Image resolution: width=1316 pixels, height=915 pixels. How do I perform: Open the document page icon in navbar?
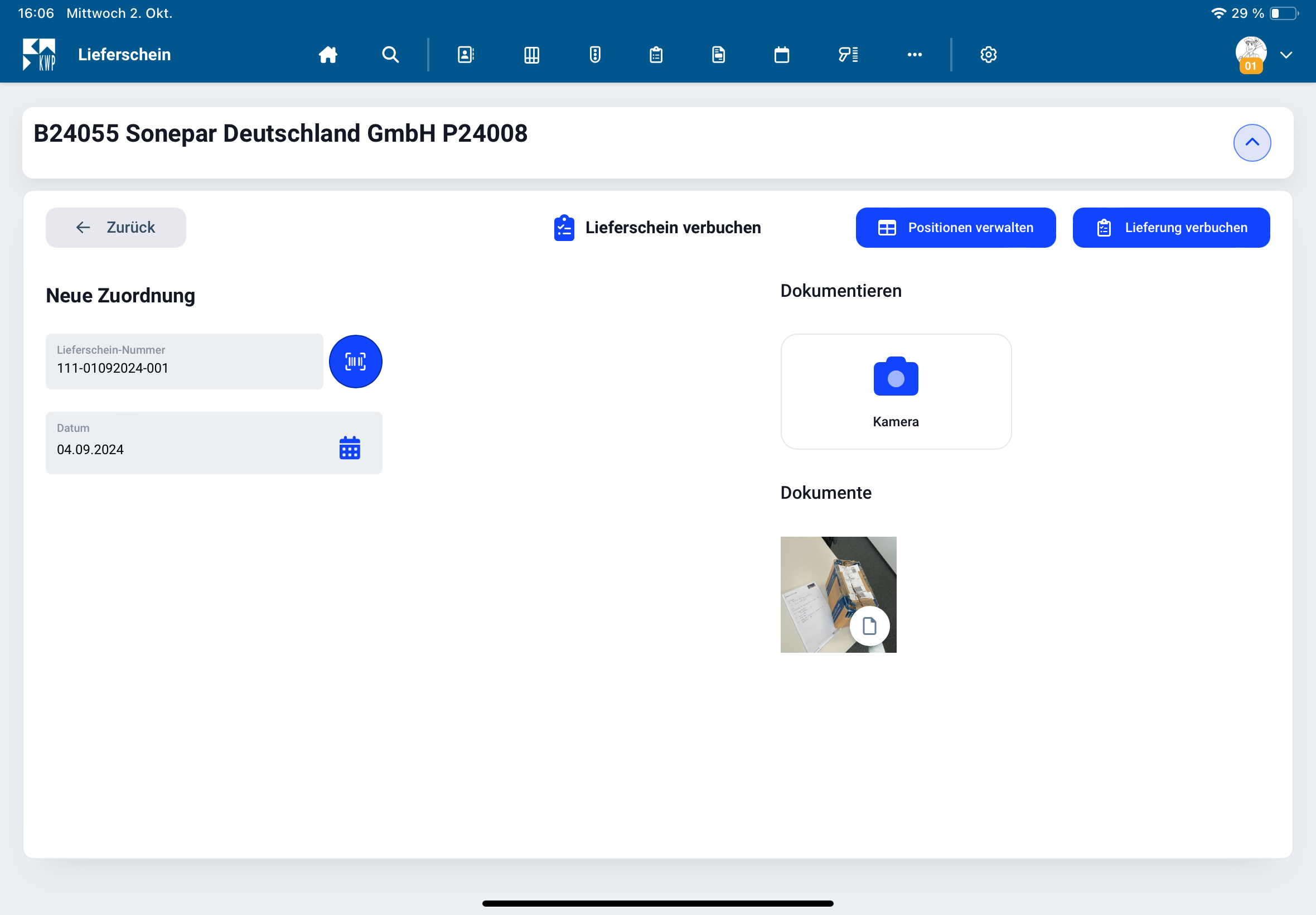[x=718, y=55]
